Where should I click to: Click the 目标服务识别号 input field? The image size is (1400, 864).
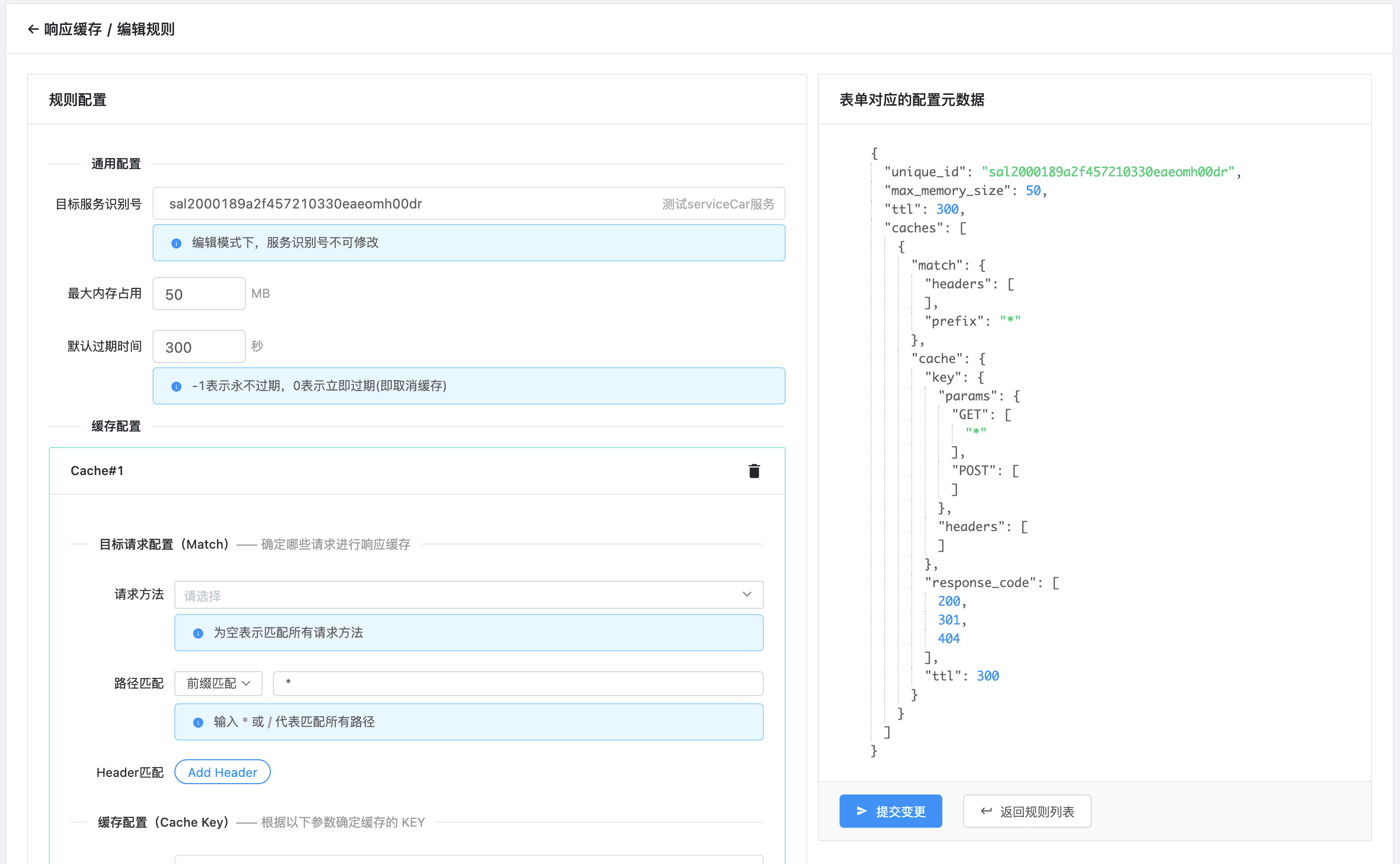pyautogui.click(x=469, y=203)
